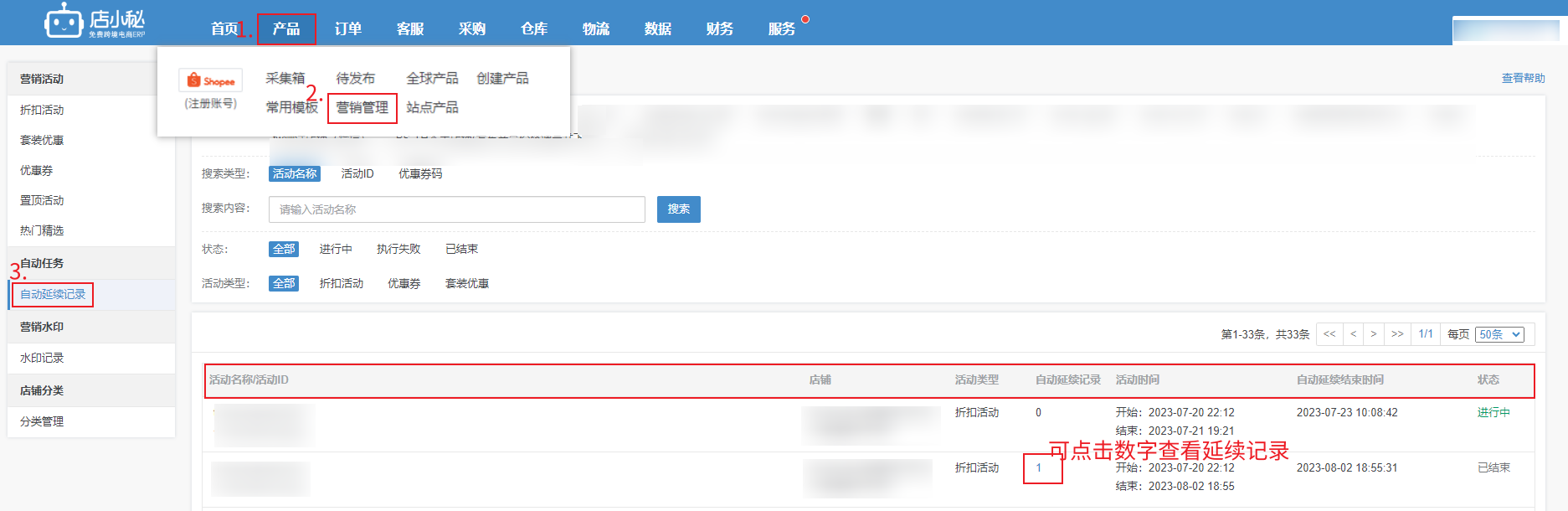Open 查看帮助 help link
Image resolution: width=1568 pixels, height=511 pixels.
[1523, 78]
